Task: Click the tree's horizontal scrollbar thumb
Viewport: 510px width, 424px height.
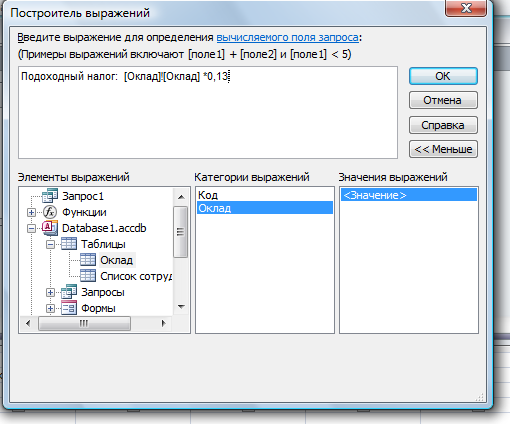Action: coord(84,323)
